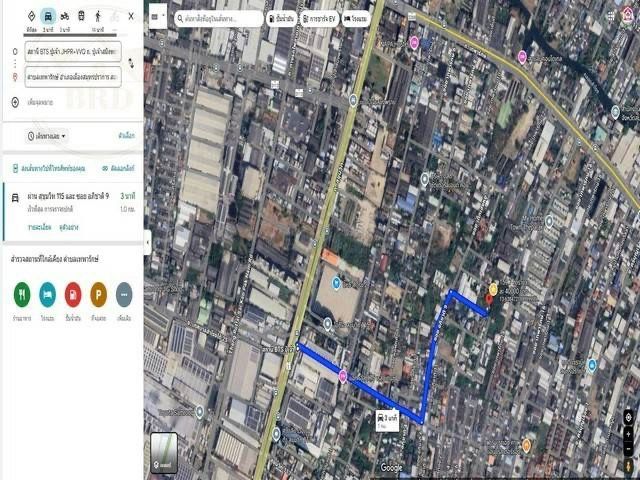The height and width of the screenshot is (480, 640).
Task: Choose the motorcycle travel mode
Action: pos(65,16)
